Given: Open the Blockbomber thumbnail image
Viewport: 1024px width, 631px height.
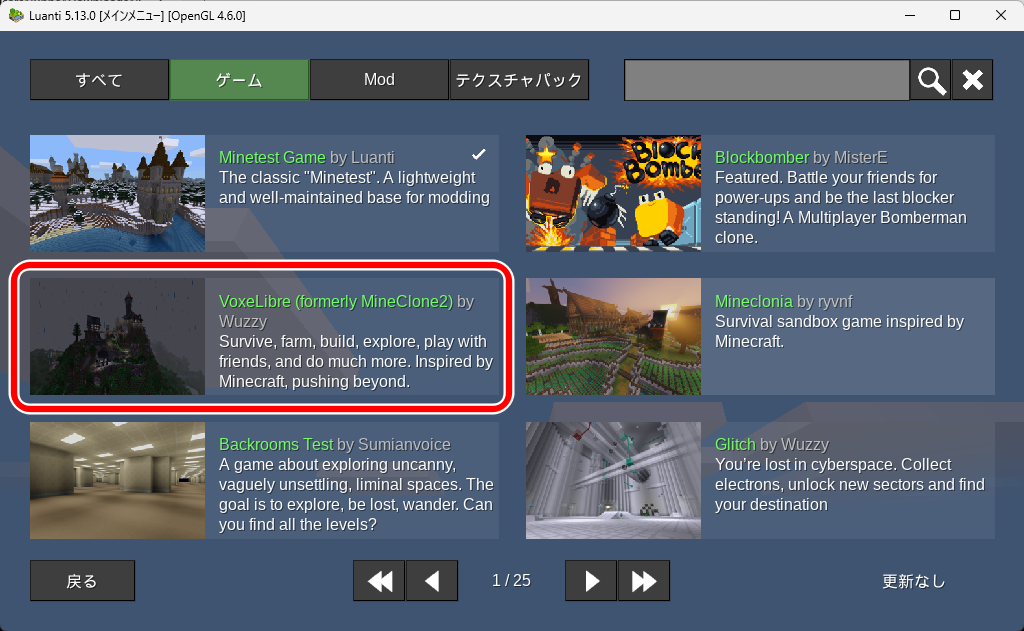Looking at the screenshot, I should (x=613, y=193).
